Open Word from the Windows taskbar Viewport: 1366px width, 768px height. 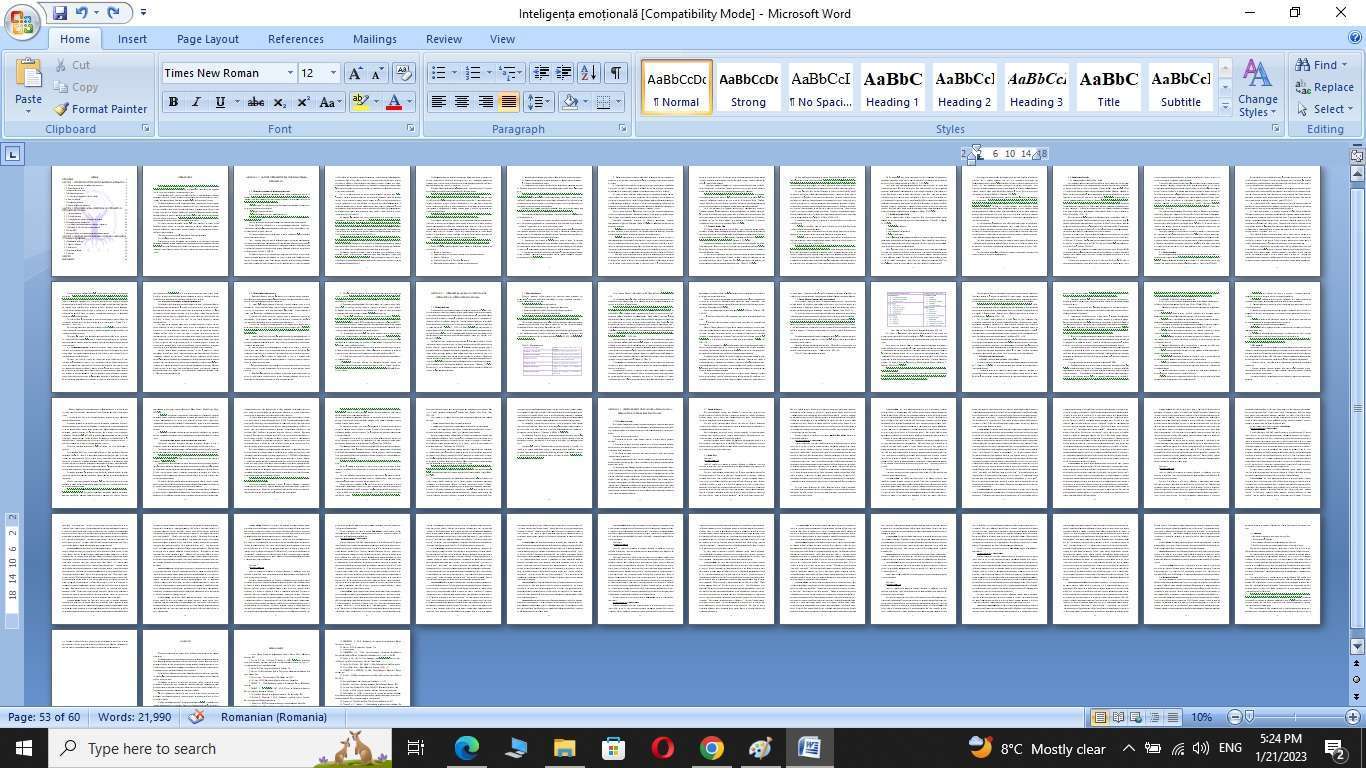click(809, 748)
